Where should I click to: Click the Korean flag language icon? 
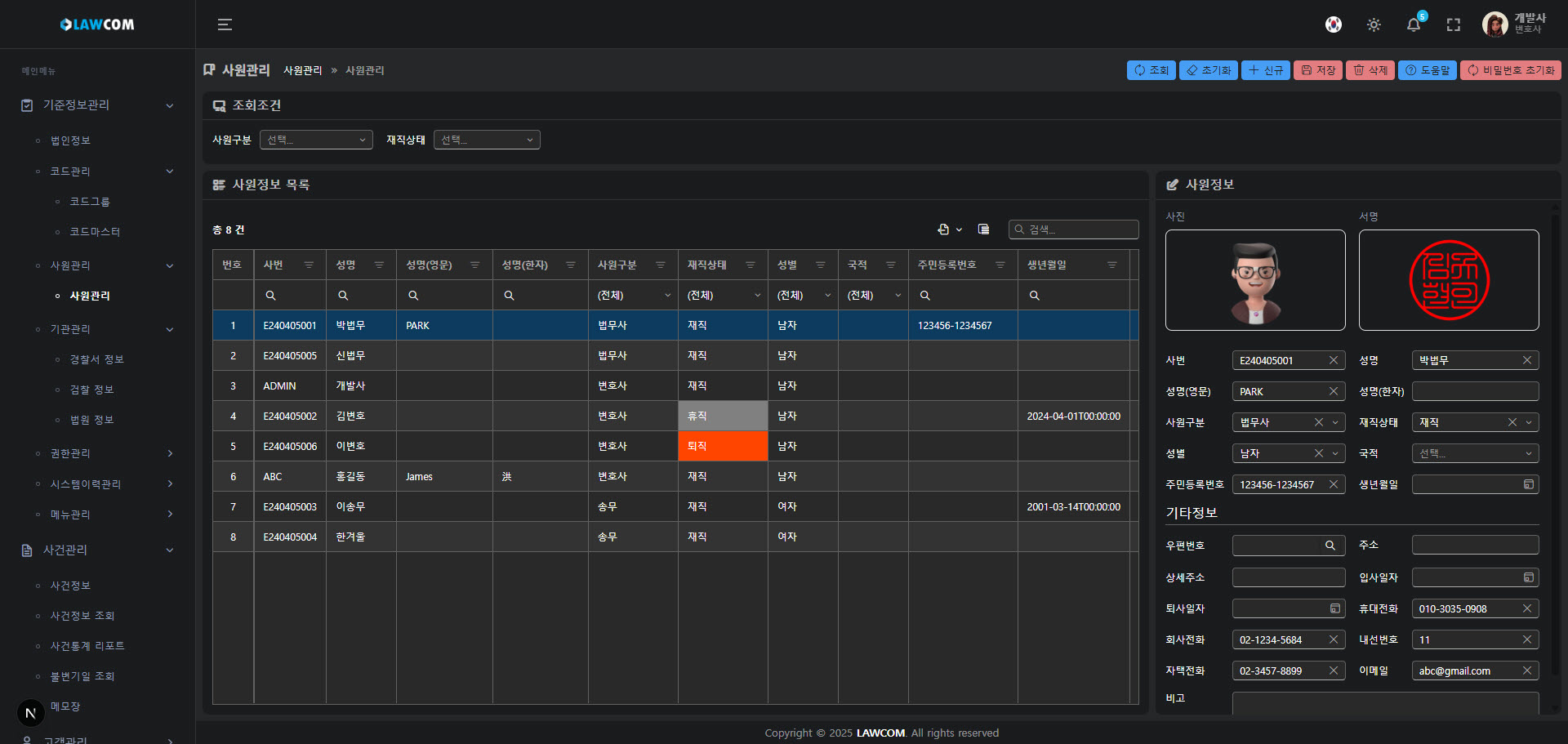pyautogui.click(x=1333, y=25)
